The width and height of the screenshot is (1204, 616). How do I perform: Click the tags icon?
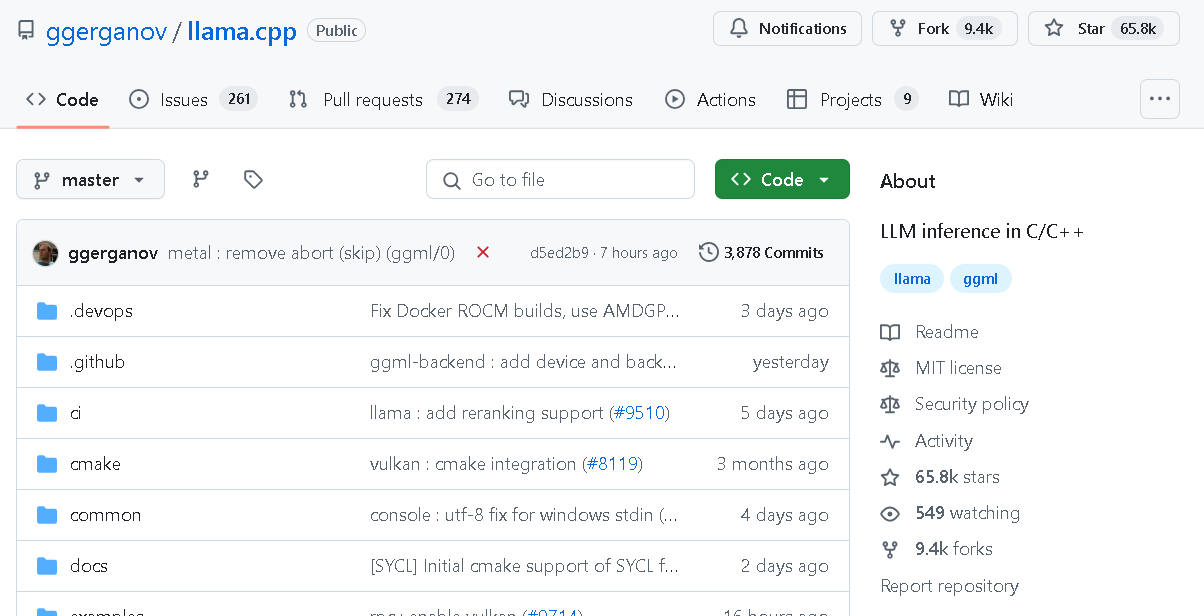pos(253,179)
